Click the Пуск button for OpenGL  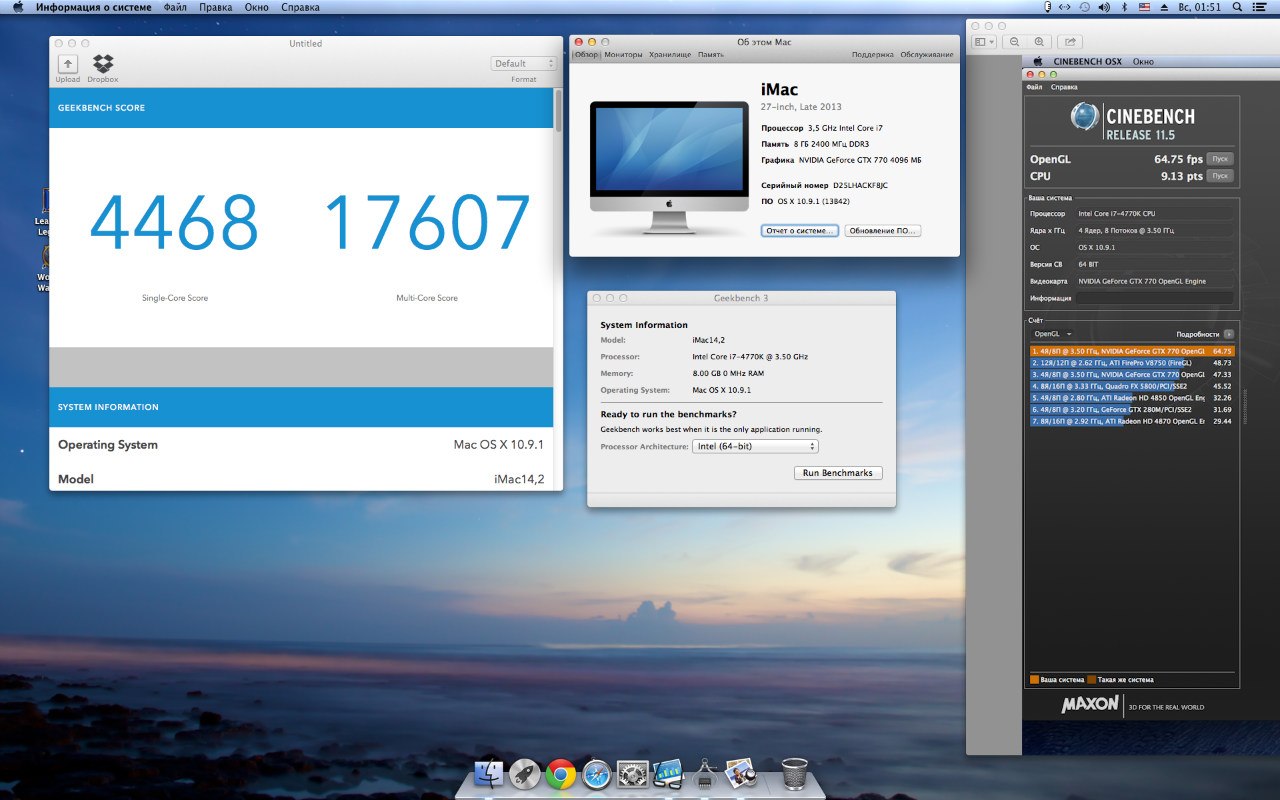point(1219,159)
